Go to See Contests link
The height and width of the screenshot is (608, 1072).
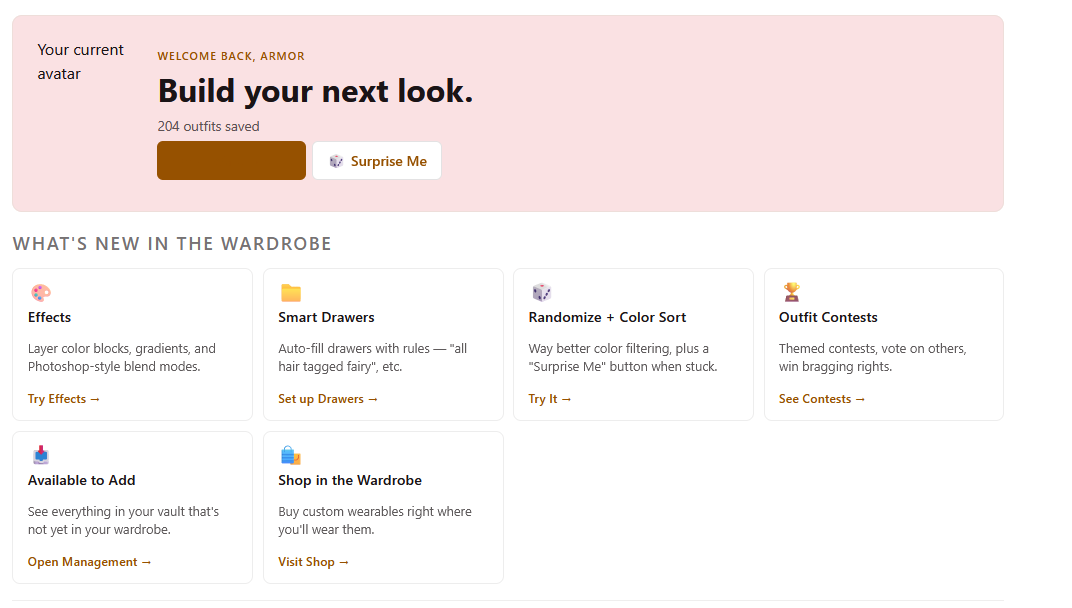pos(822,399)
